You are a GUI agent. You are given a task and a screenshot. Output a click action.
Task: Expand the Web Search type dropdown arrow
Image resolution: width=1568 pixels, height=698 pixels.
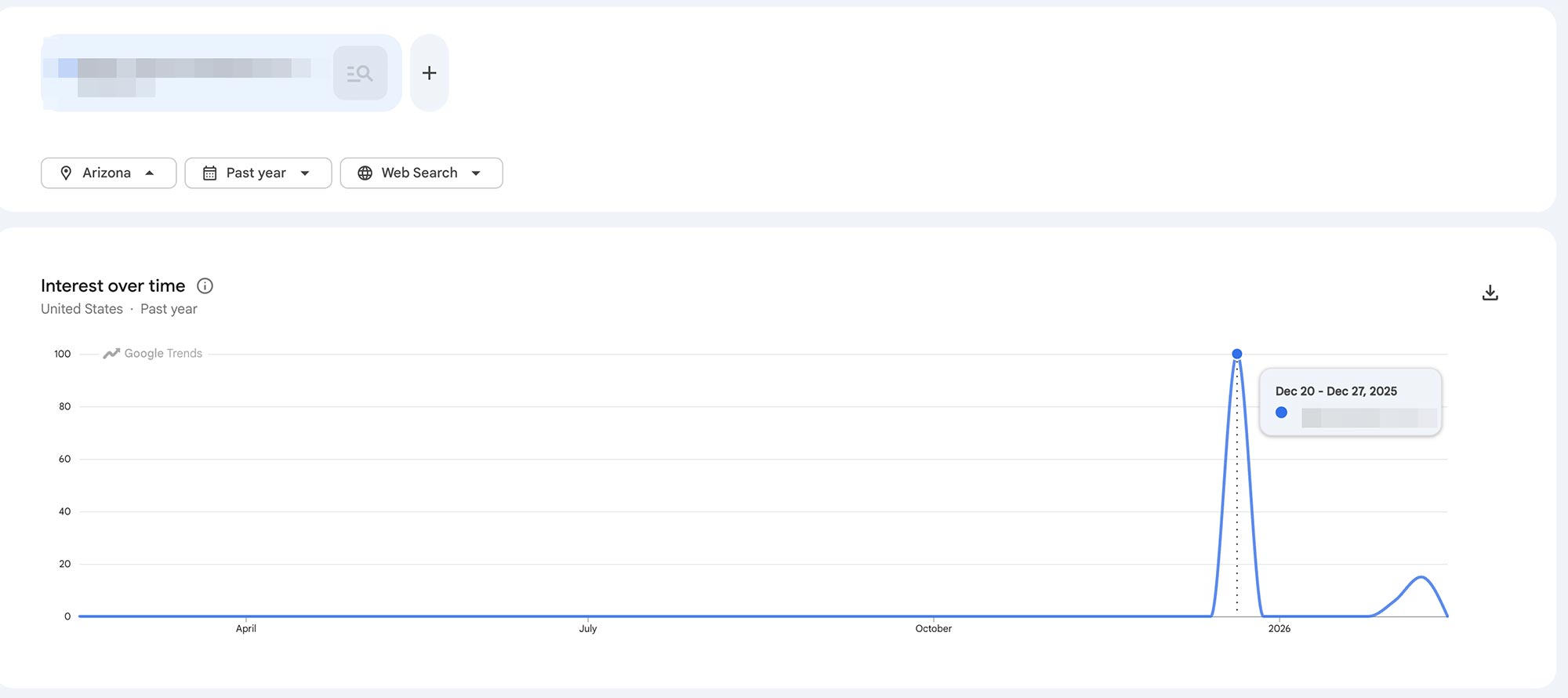coord(476,173)
